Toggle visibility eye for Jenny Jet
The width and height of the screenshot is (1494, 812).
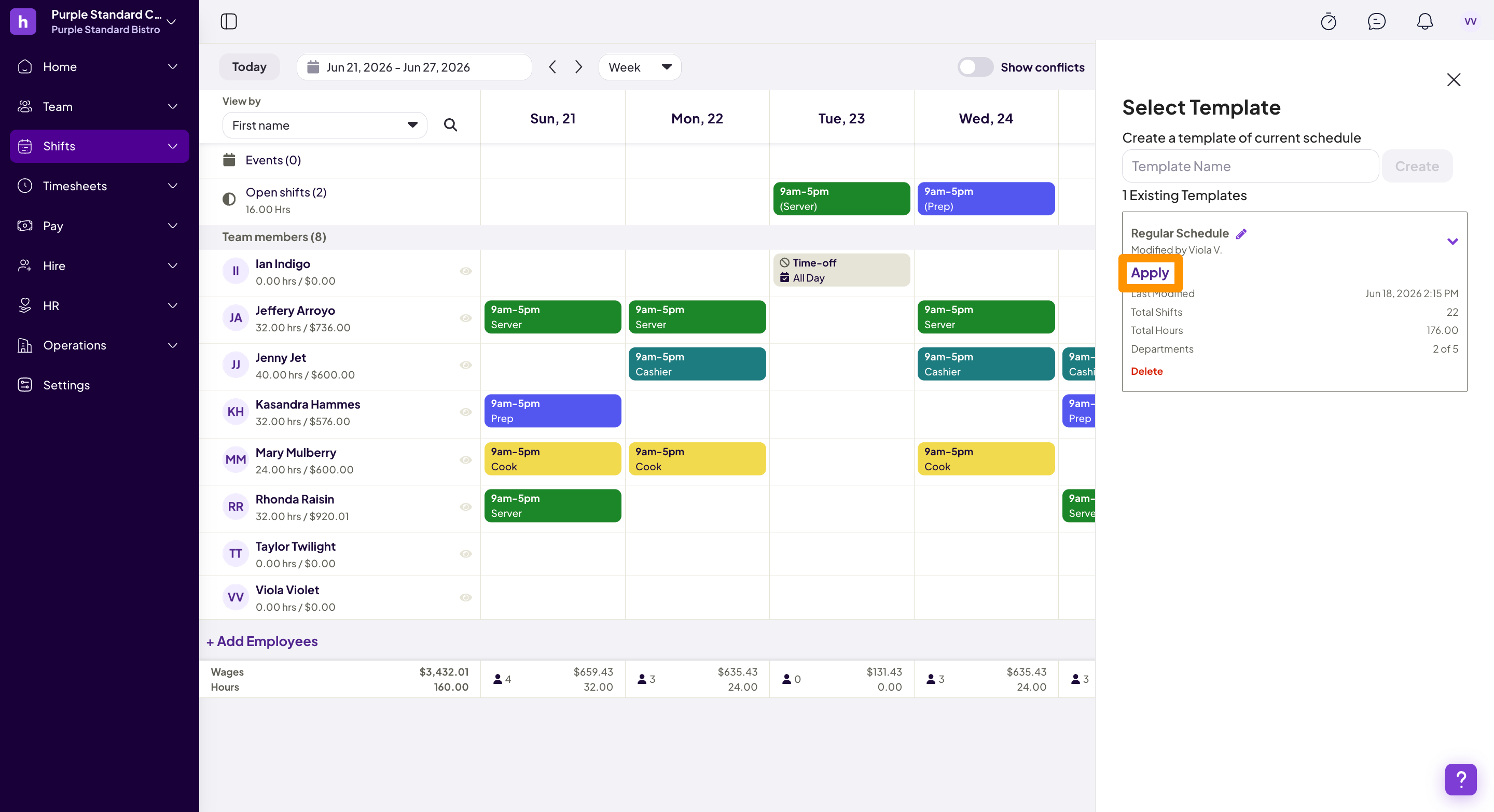coord(465,365)
